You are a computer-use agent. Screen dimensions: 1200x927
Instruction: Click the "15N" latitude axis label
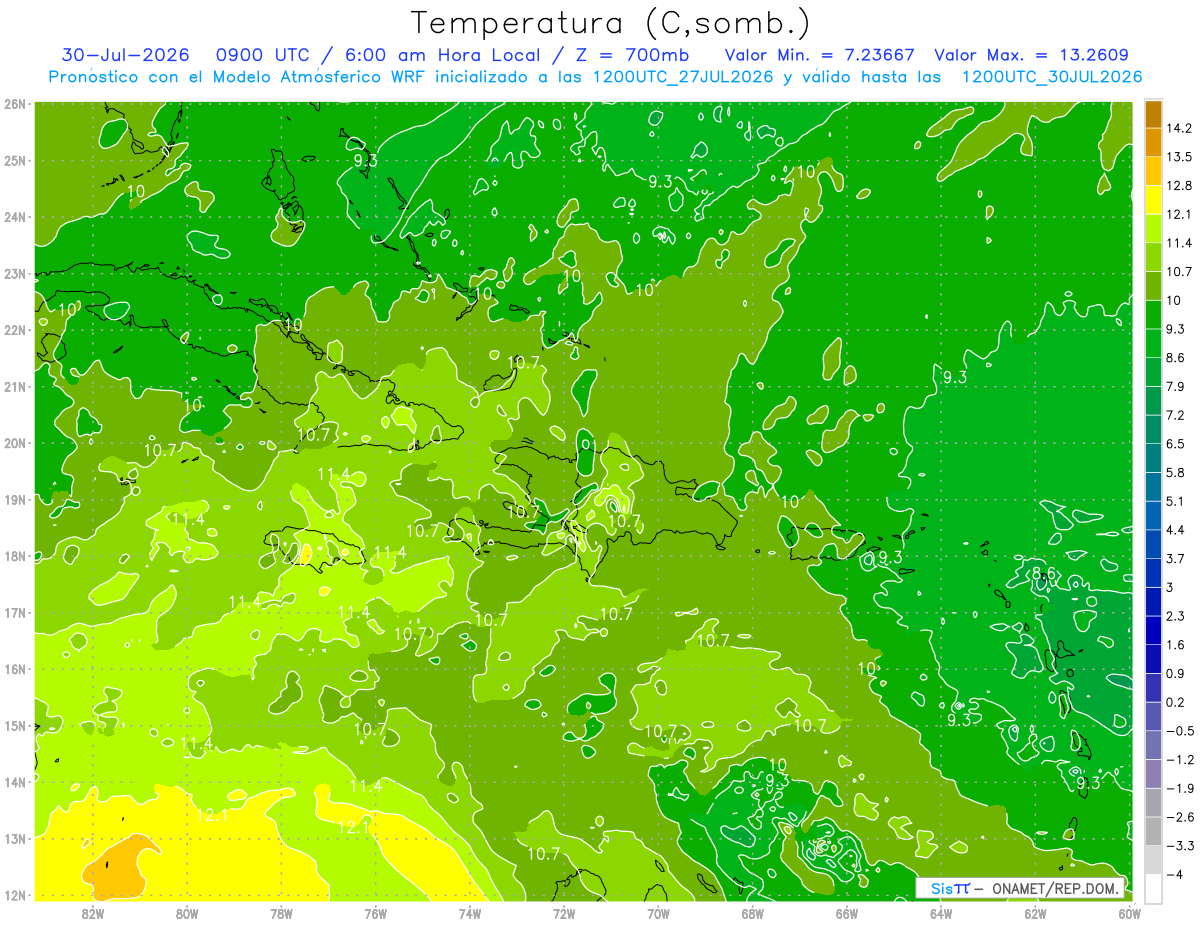[x=14, y=726]
